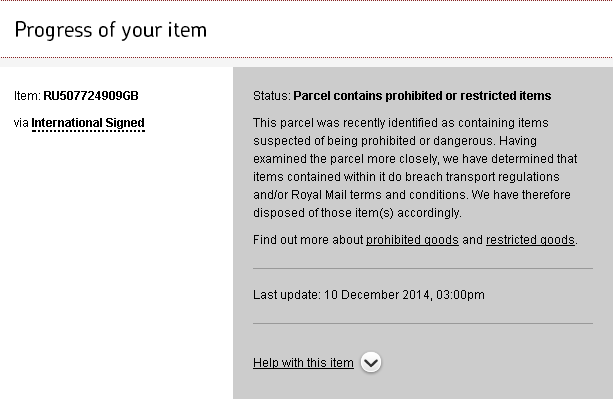The height and width of the screenshot is (399, 613).
Task: Open the Help with this item link
Action: [303, 363]
